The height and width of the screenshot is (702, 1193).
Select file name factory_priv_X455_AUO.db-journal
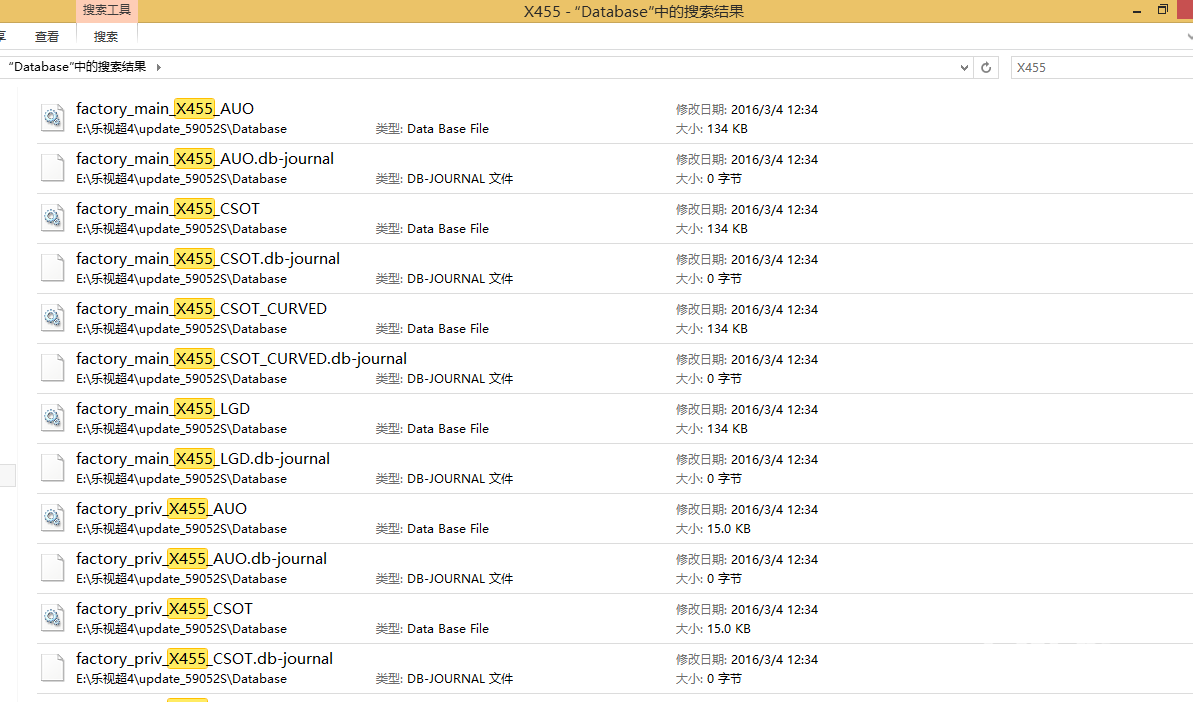click(202, 559)
